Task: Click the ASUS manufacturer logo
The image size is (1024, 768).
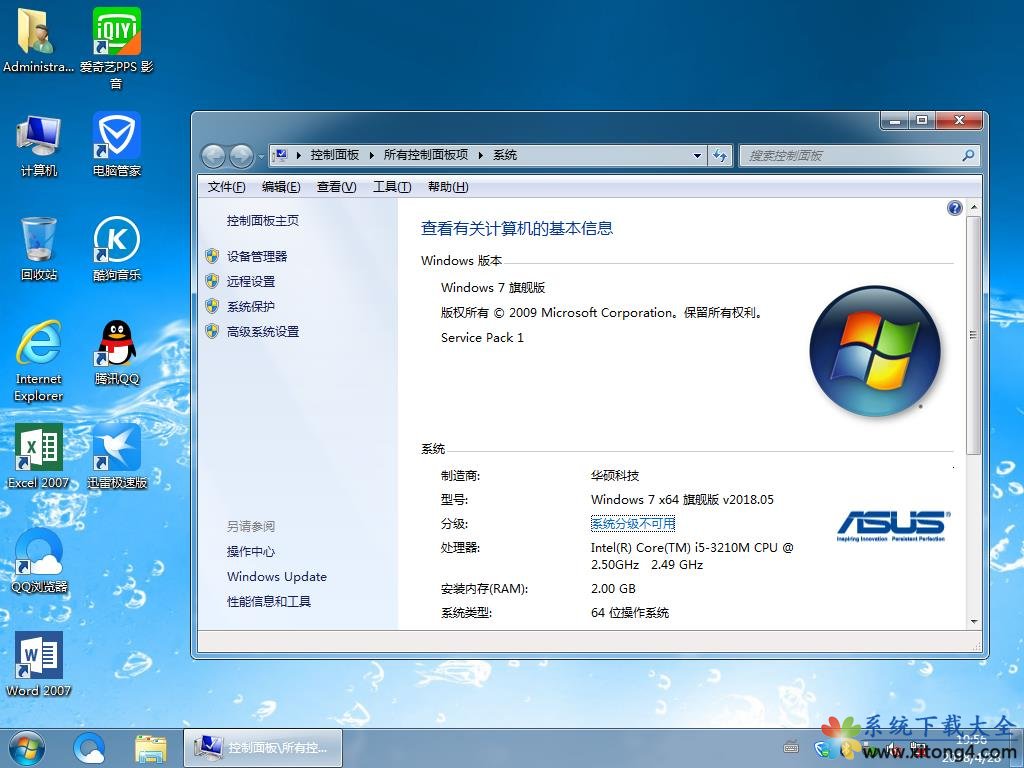Action: coord(893,526)
